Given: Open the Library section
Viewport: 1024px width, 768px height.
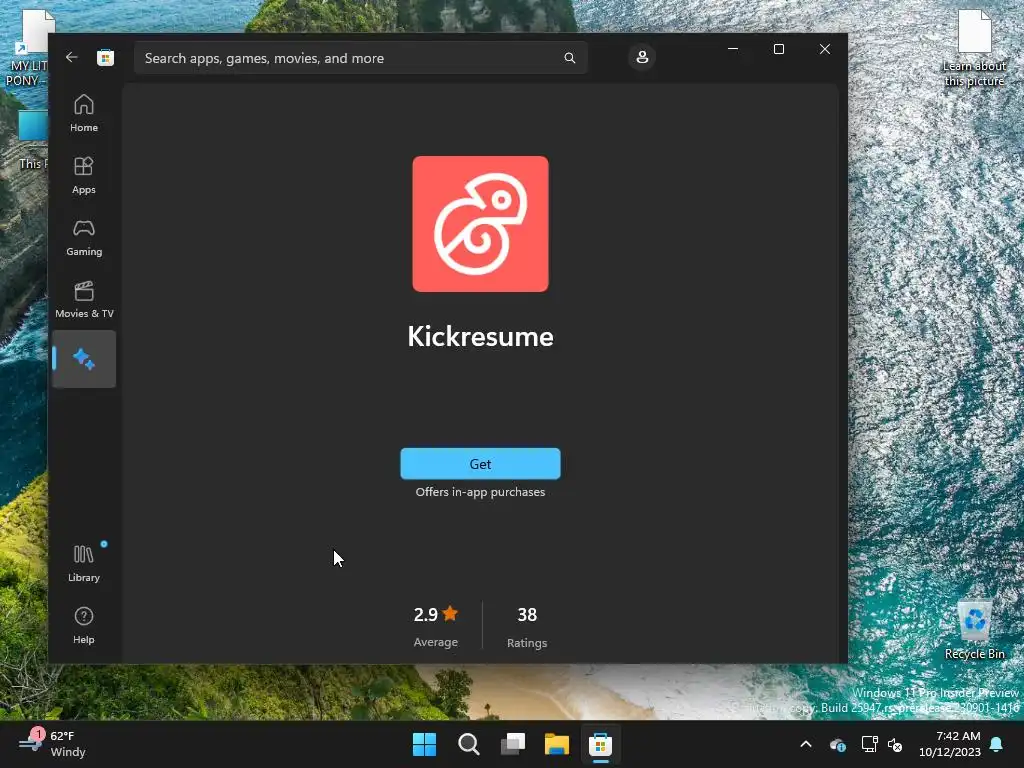Looking at the screenshot, I should tap(84, 563).
